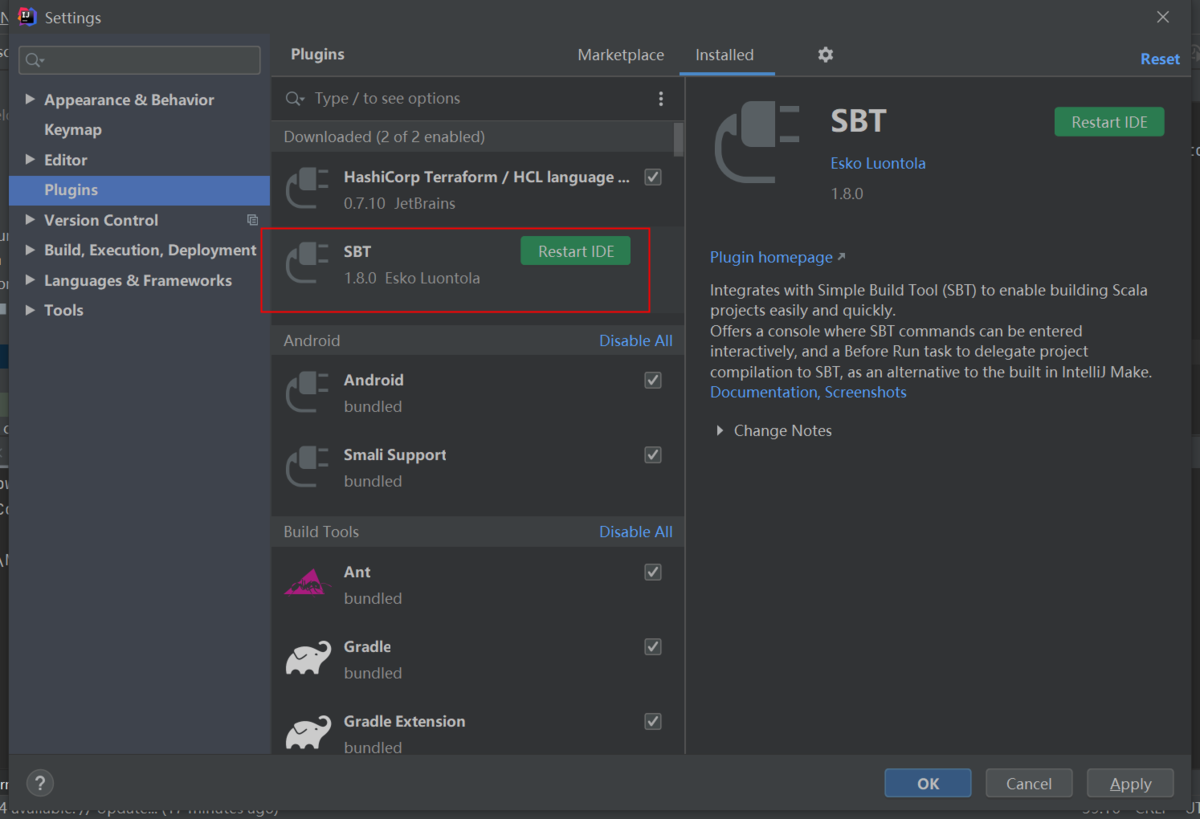Close the Settings dialog window
This screenshot has height=819, width=1200.
[1163, 17]
